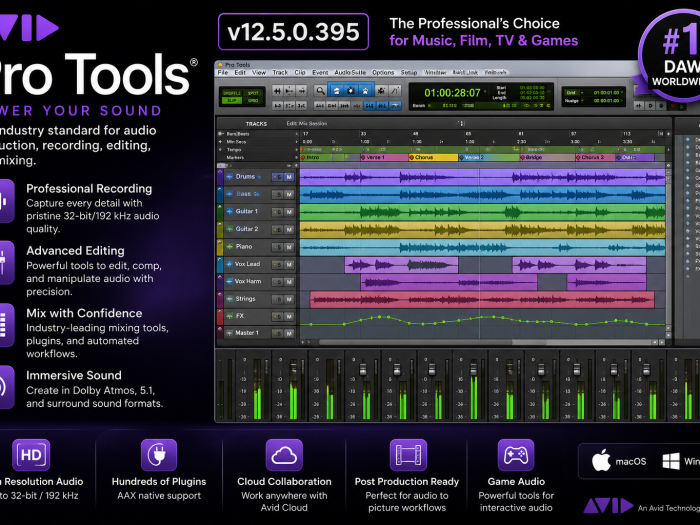
Task: Open the Options menu
Action: [x=383, y=72]
